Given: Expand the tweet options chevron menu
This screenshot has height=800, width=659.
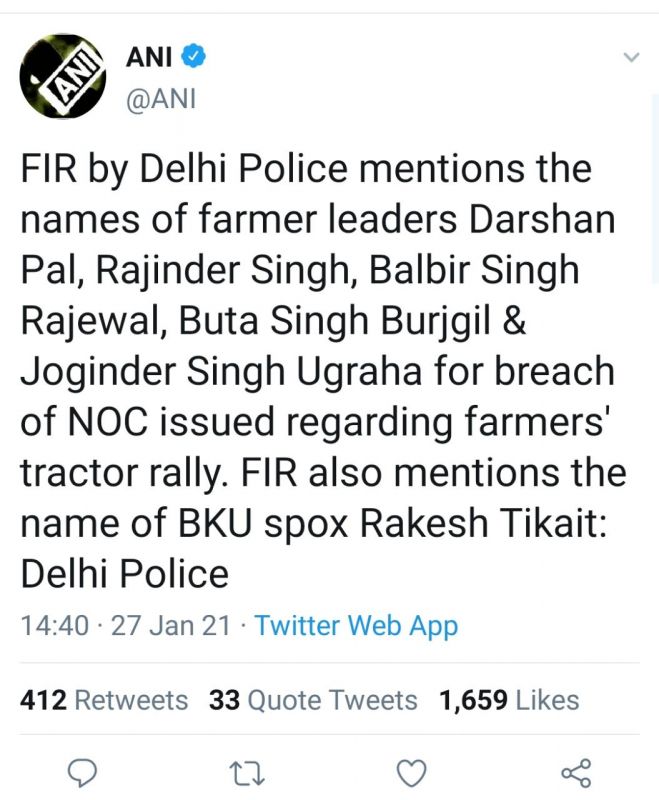Looking at the screenshot, I should (630, 58).
